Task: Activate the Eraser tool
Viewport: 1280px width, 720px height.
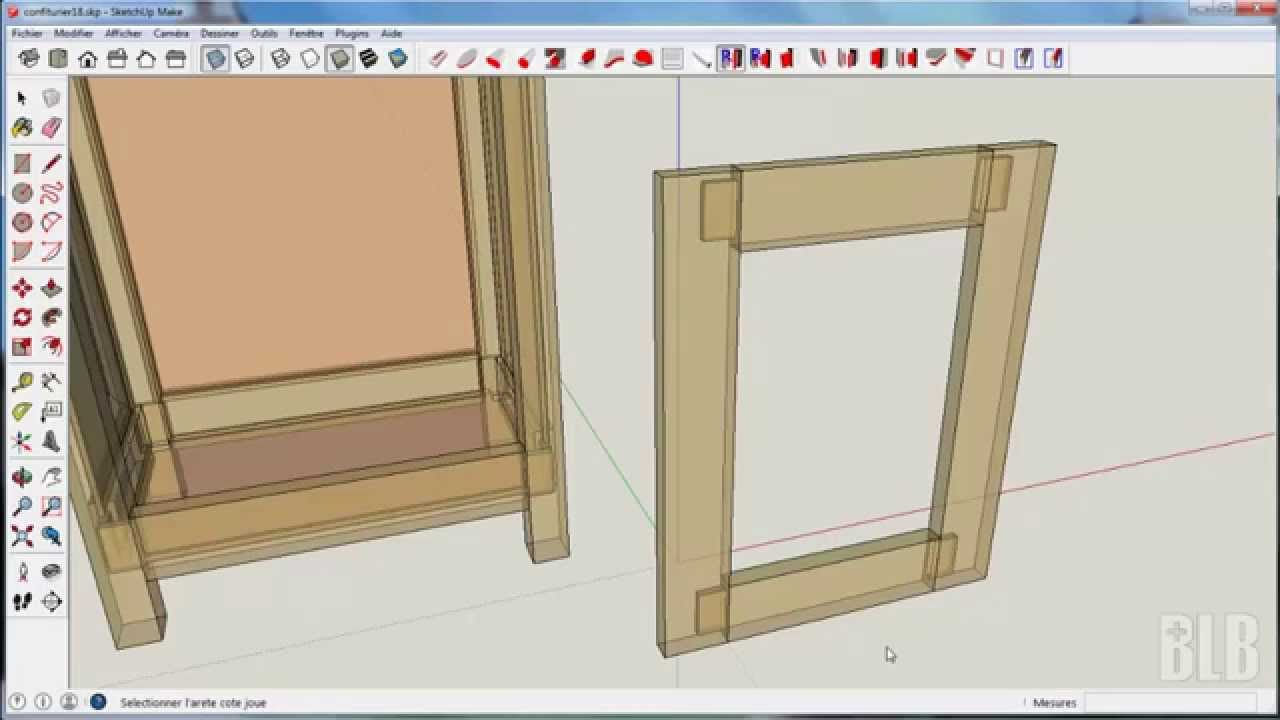Action: pyautogui.click(x=51, y=128)
